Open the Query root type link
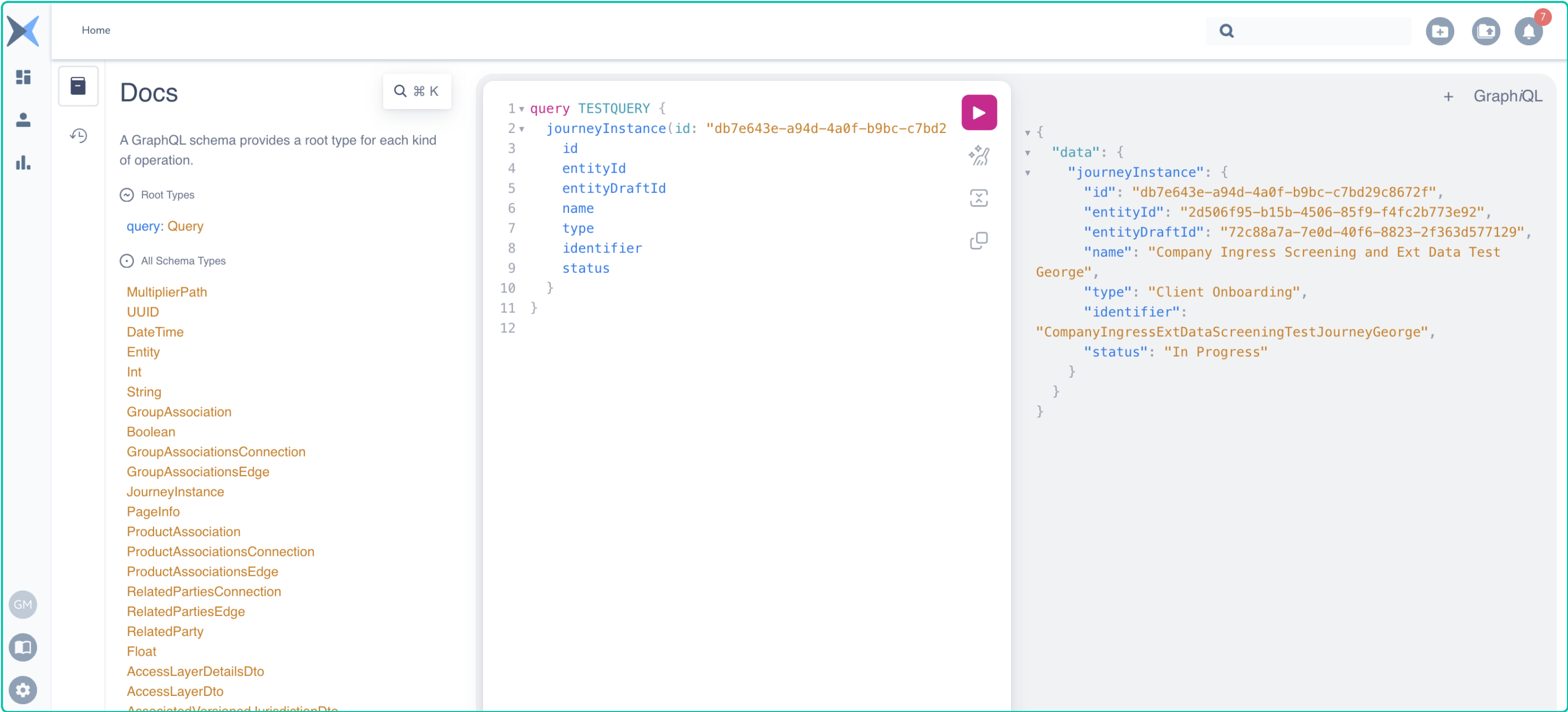The height and width of the screenshot is (712, 1568). tap(185, 226)
